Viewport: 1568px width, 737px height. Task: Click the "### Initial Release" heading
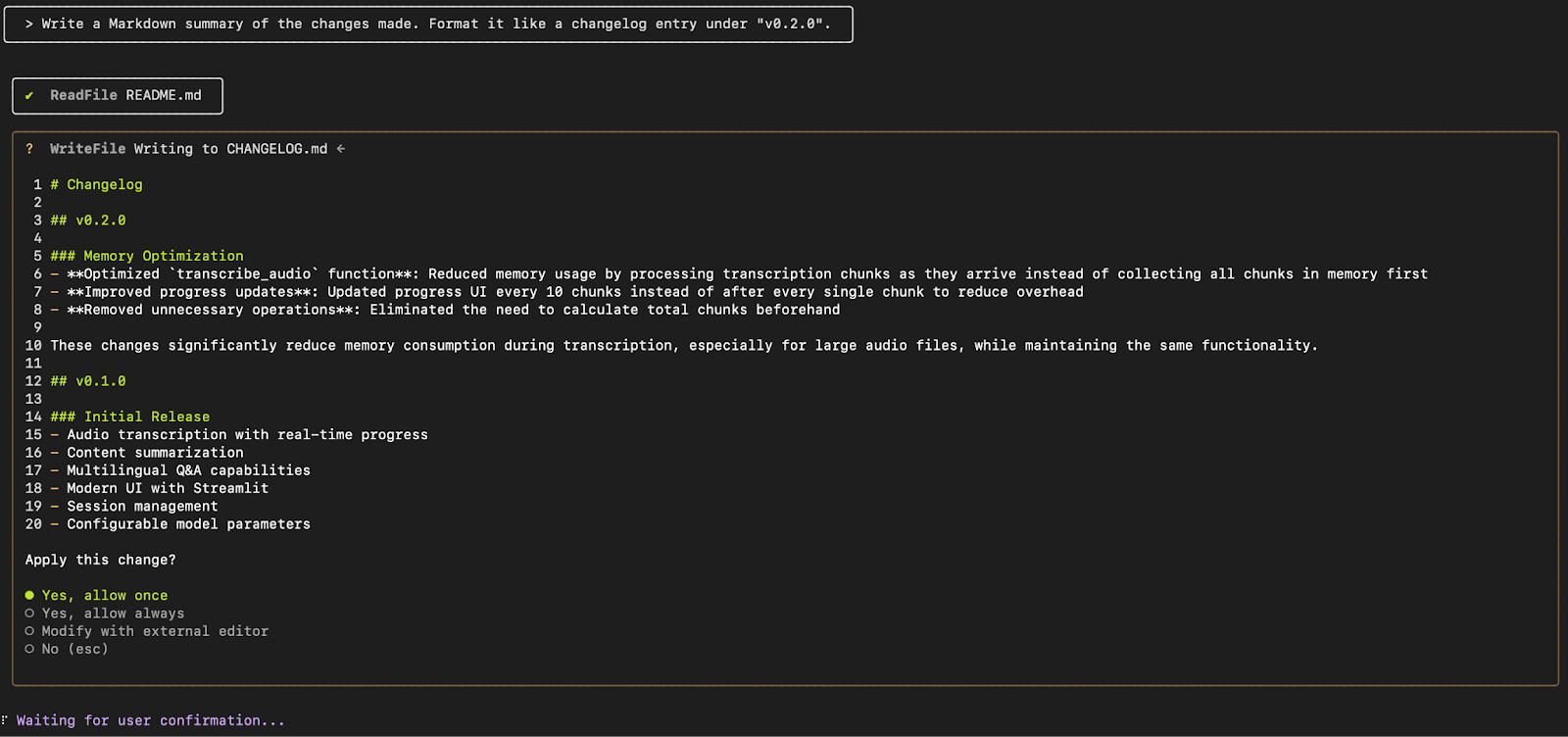[x=130, y=417]
